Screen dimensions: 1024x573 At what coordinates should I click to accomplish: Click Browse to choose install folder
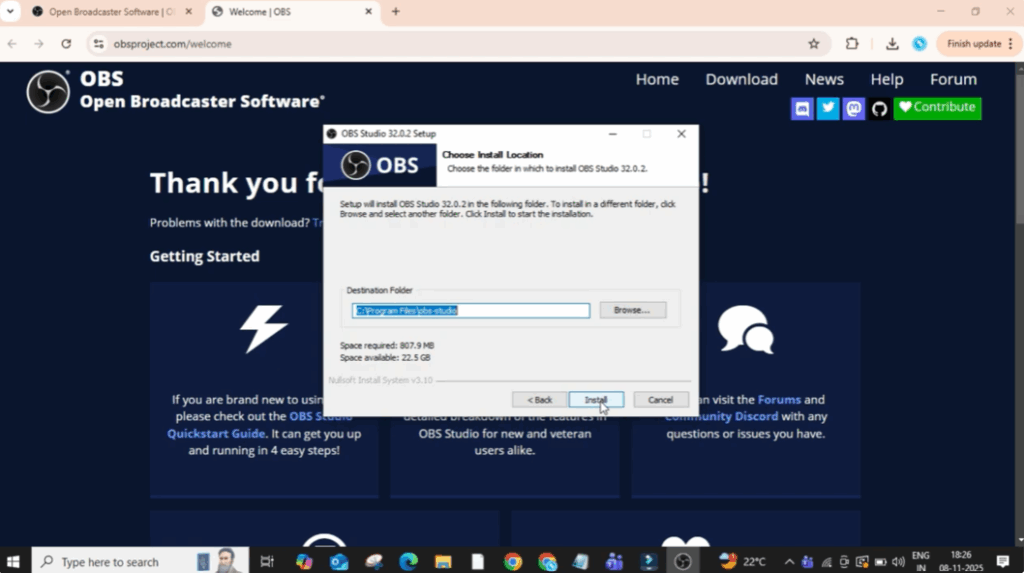coord(632,310)
